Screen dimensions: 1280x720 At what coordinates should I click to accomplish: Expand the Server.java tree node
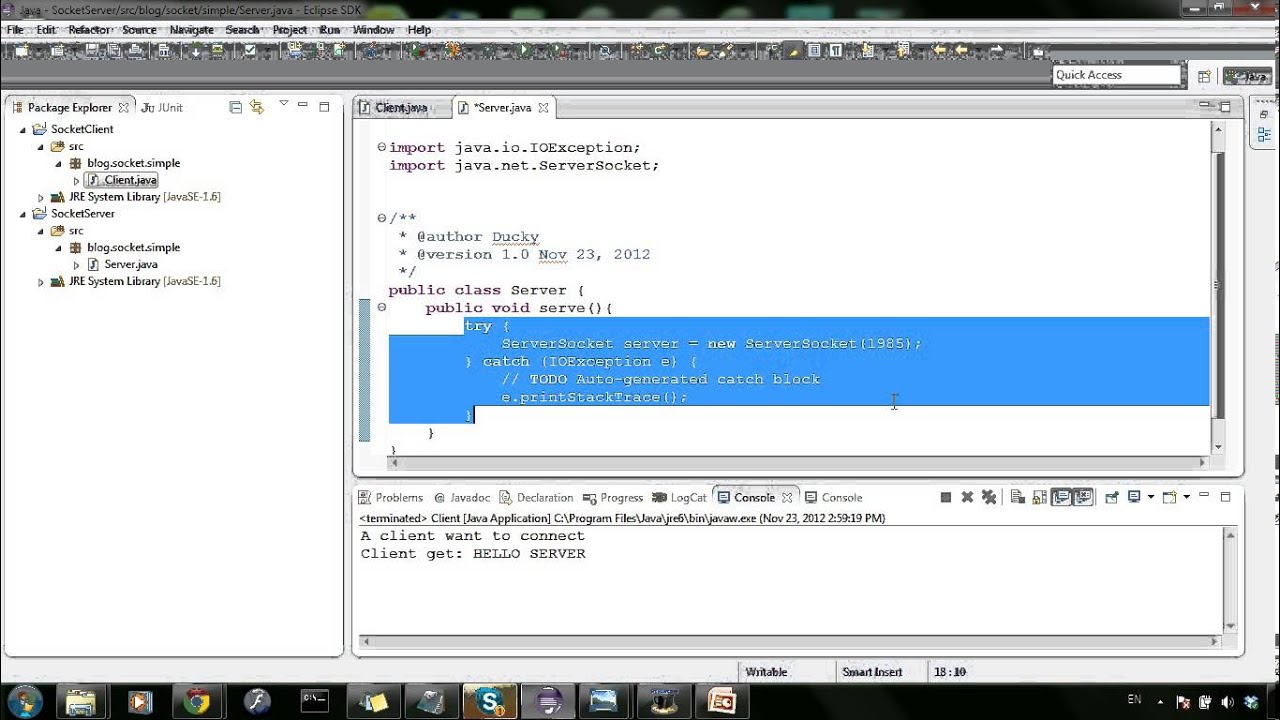click(76, 265)
